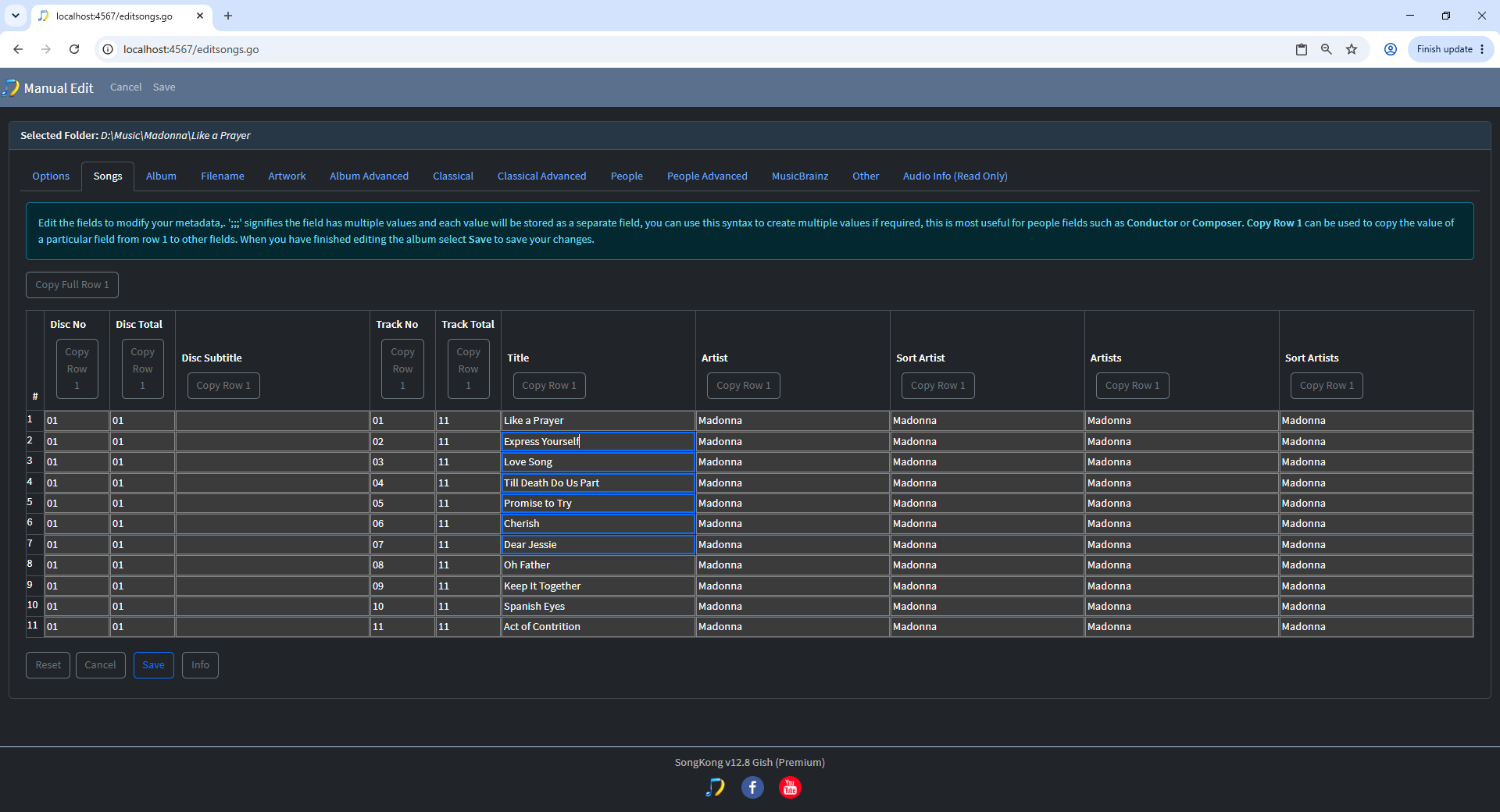This screenshot has height=812, width=1500.
Task: Edit the title field 'Love Song'
Action: tap(598, 462)
